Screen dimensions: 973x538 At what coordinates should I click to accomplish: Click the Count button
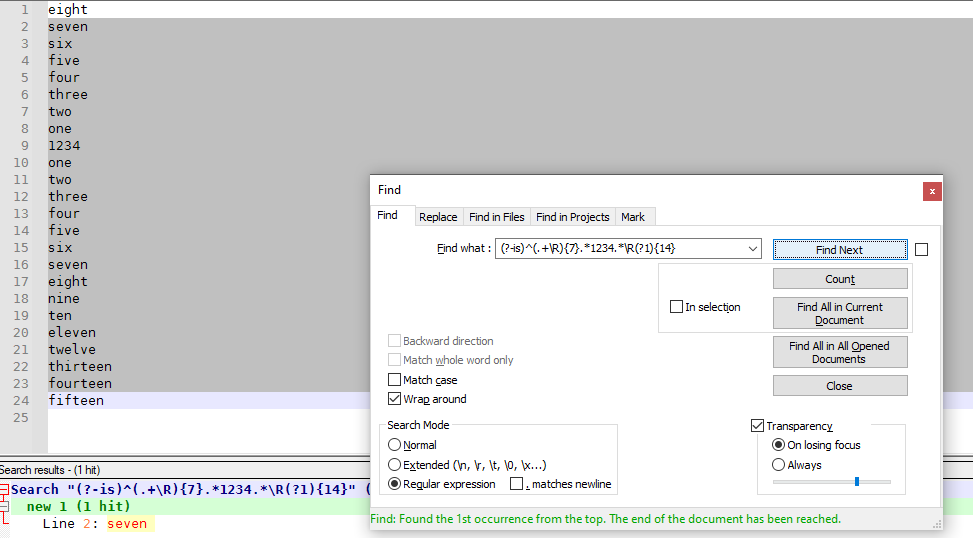[x=840, y=279]
